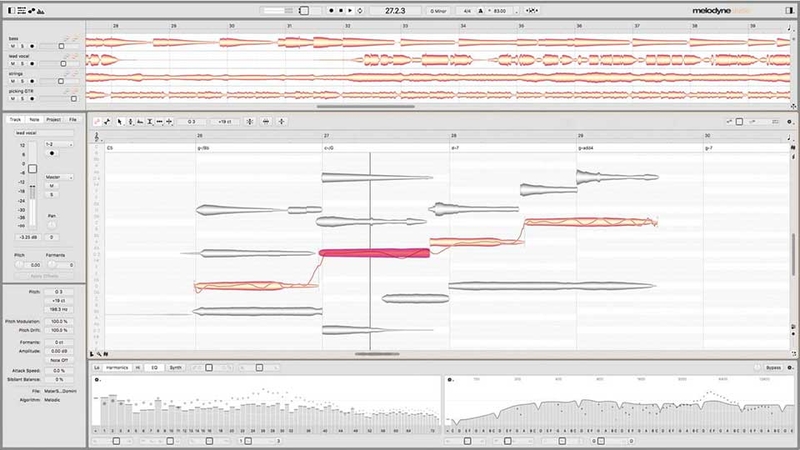The height and width of the screenshot is (450, 800).
Task: Open the note blobs view icon
Action: 32,10
